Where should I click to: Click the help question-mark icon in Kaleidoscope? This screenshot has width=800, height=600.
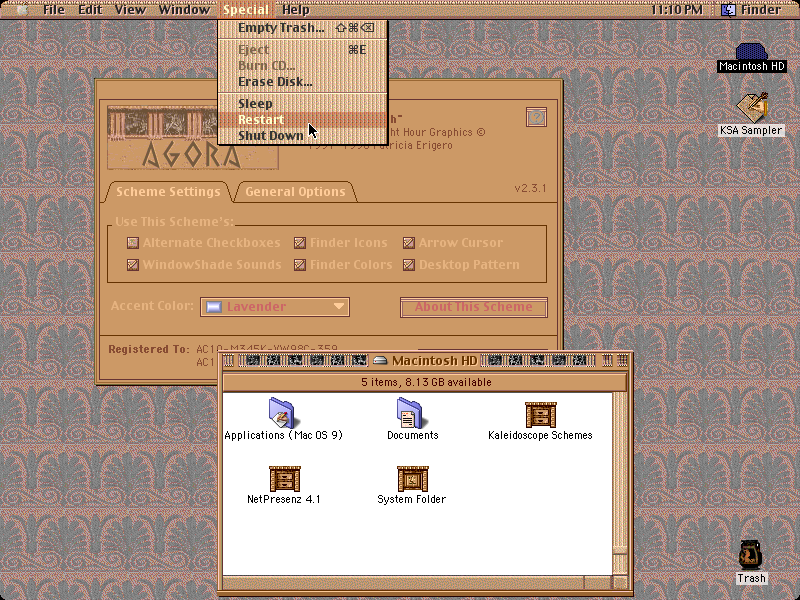(x=536, y=117)
